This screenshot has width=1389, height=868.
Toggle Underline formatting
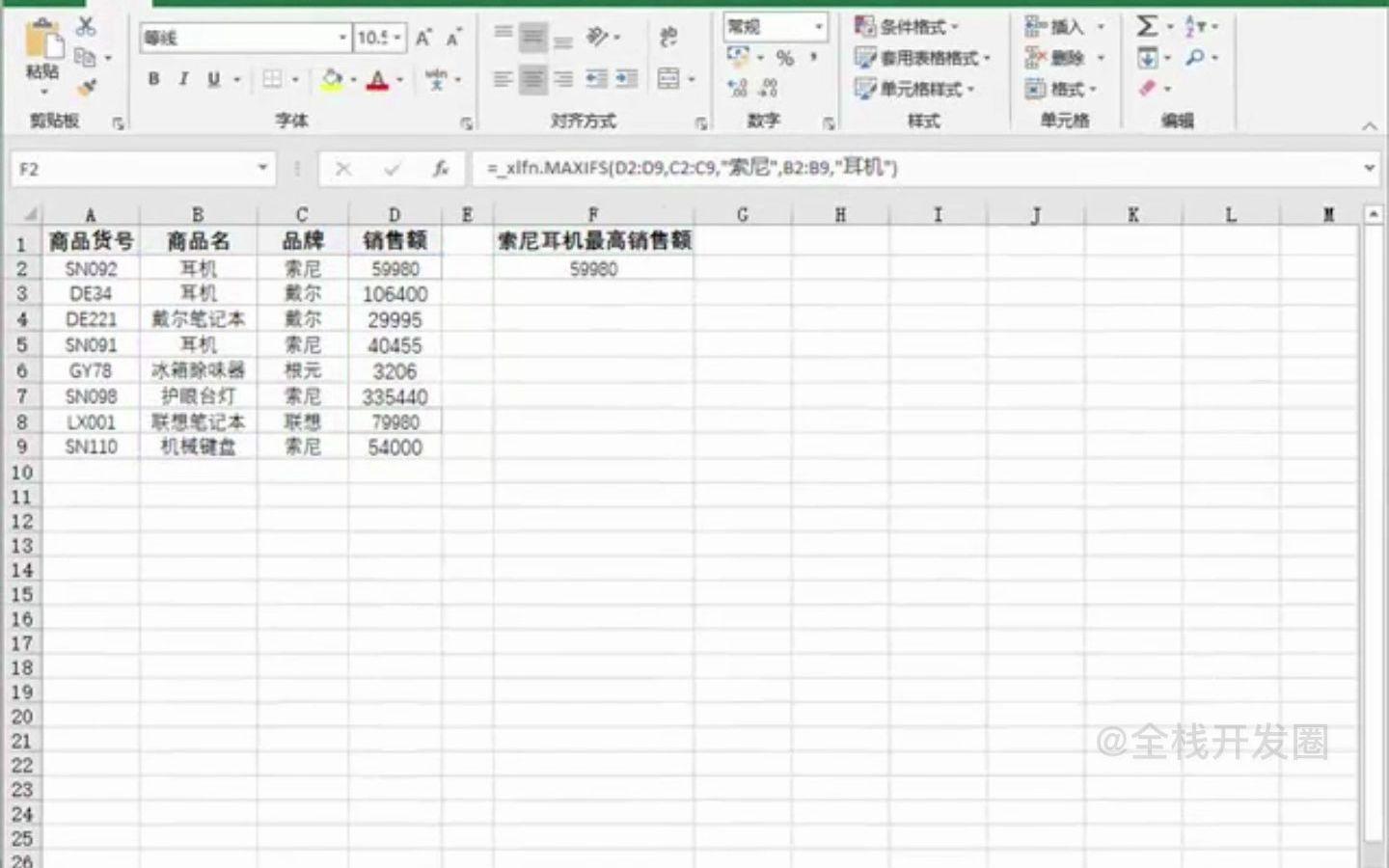213,79
